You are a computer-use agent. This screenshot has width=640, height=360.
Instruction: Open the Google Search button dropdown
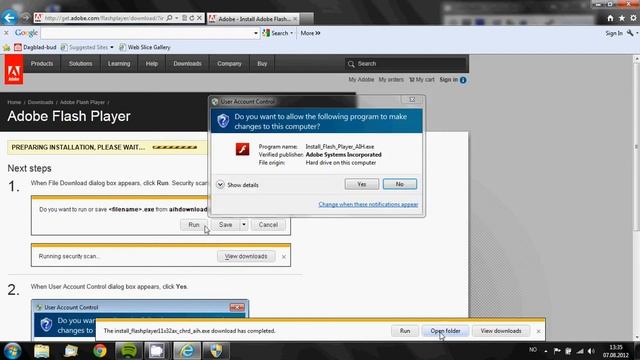pyautogui.click(x=291, y=33)
